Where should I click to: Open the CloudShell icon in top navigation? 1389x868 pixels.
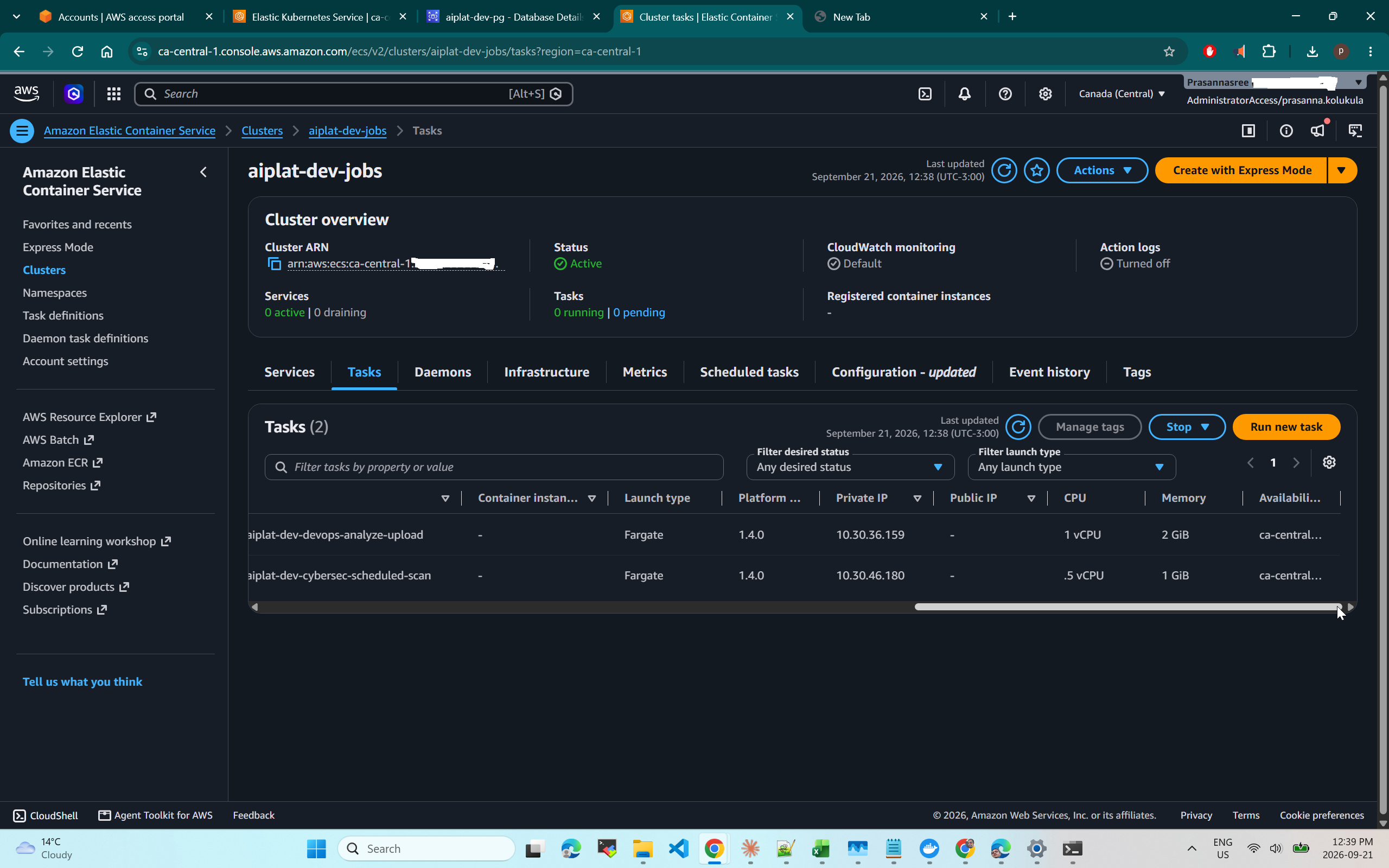click(925, 93)
